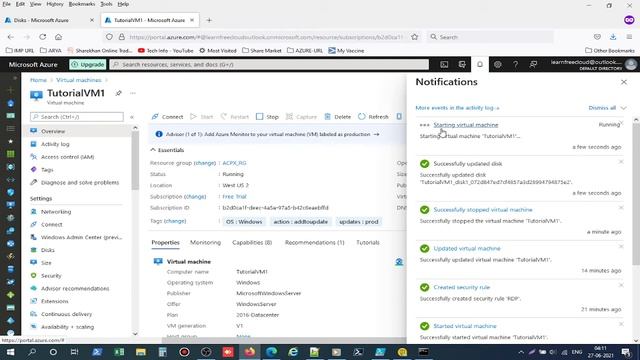Click the feedback icon in header
This screenshot has height=360, width=640.
click(x=533, y=64)
